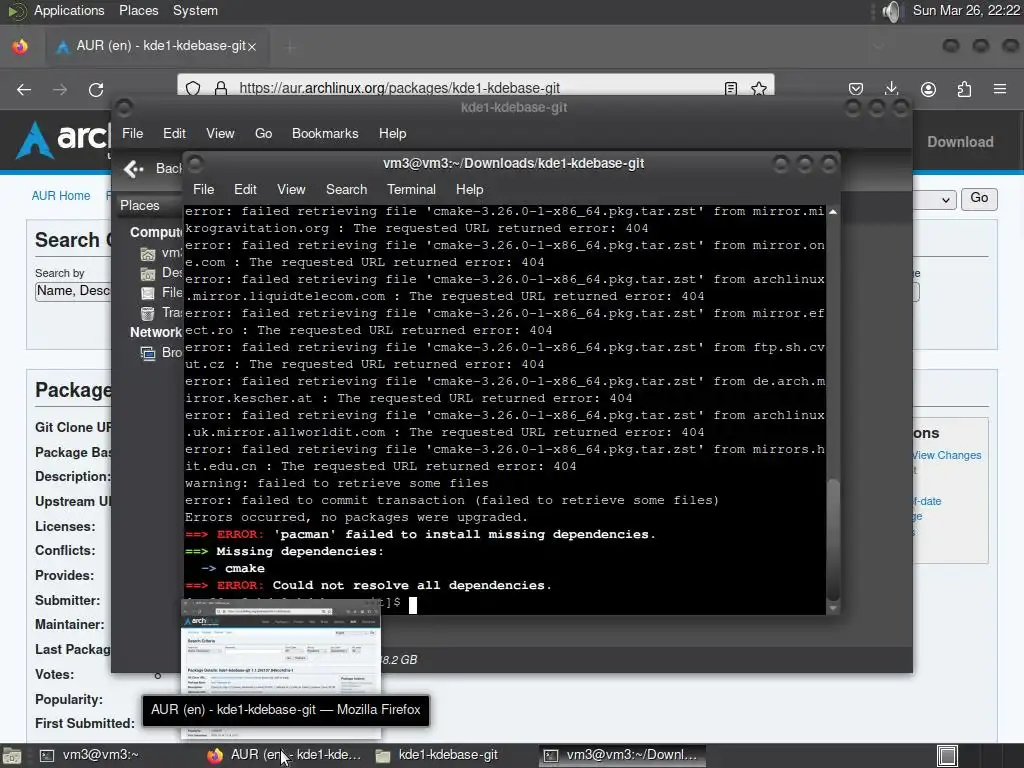This screenshot has height=768, width=1024.
Task: Switch to AUR Firefox window in taskbar
Action: pyautogui.click(x=283, y=756)
